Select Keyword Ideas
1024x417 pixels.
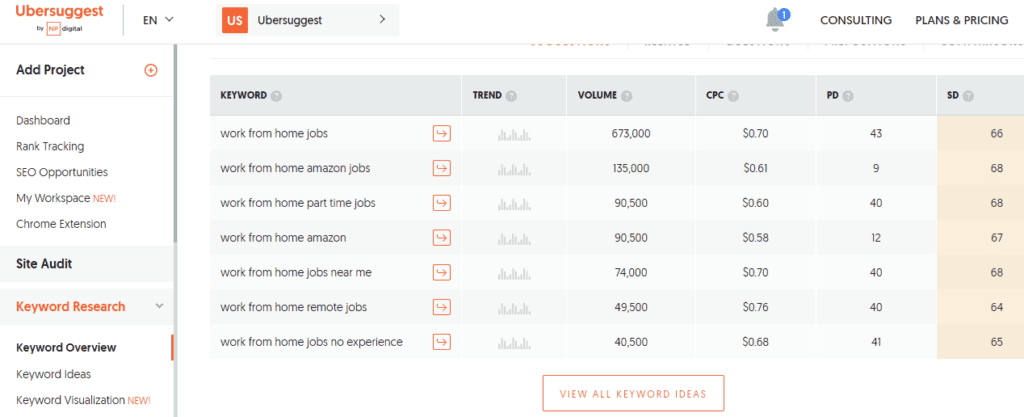click(x=54, y=375)
